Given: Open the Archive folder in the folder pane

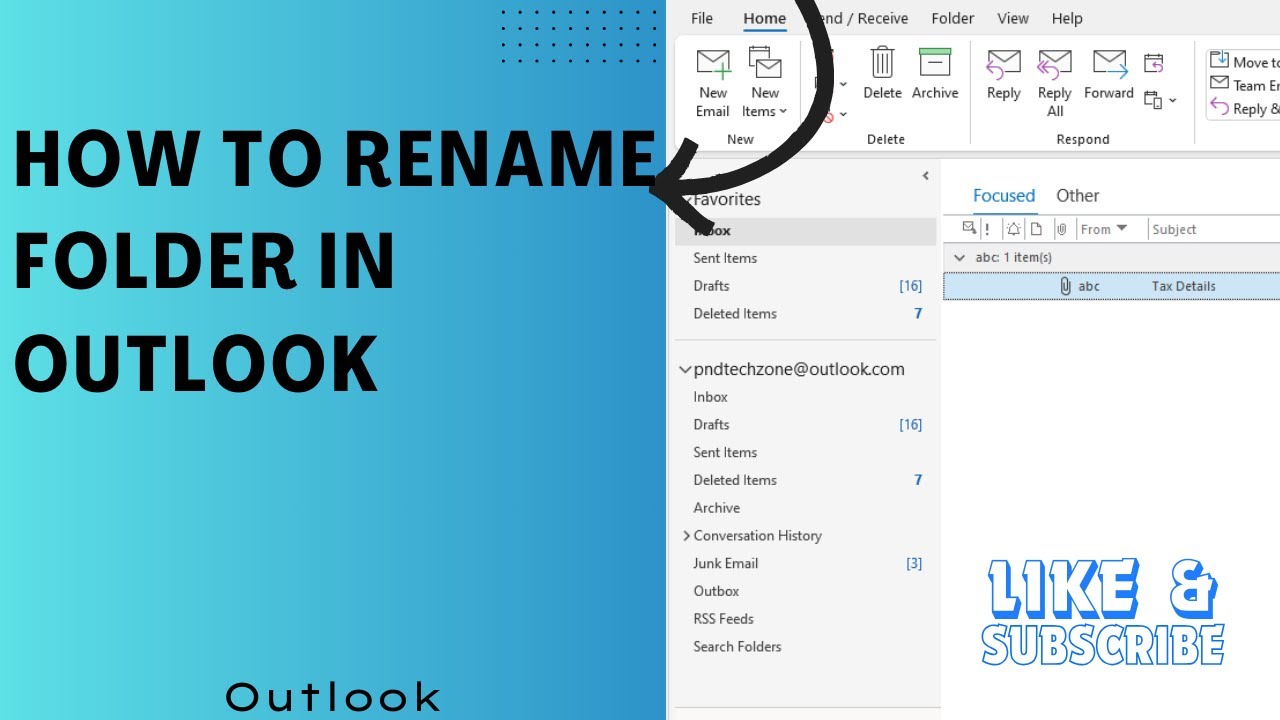Looking at the screenshot, I should click(x=717, y=508).
